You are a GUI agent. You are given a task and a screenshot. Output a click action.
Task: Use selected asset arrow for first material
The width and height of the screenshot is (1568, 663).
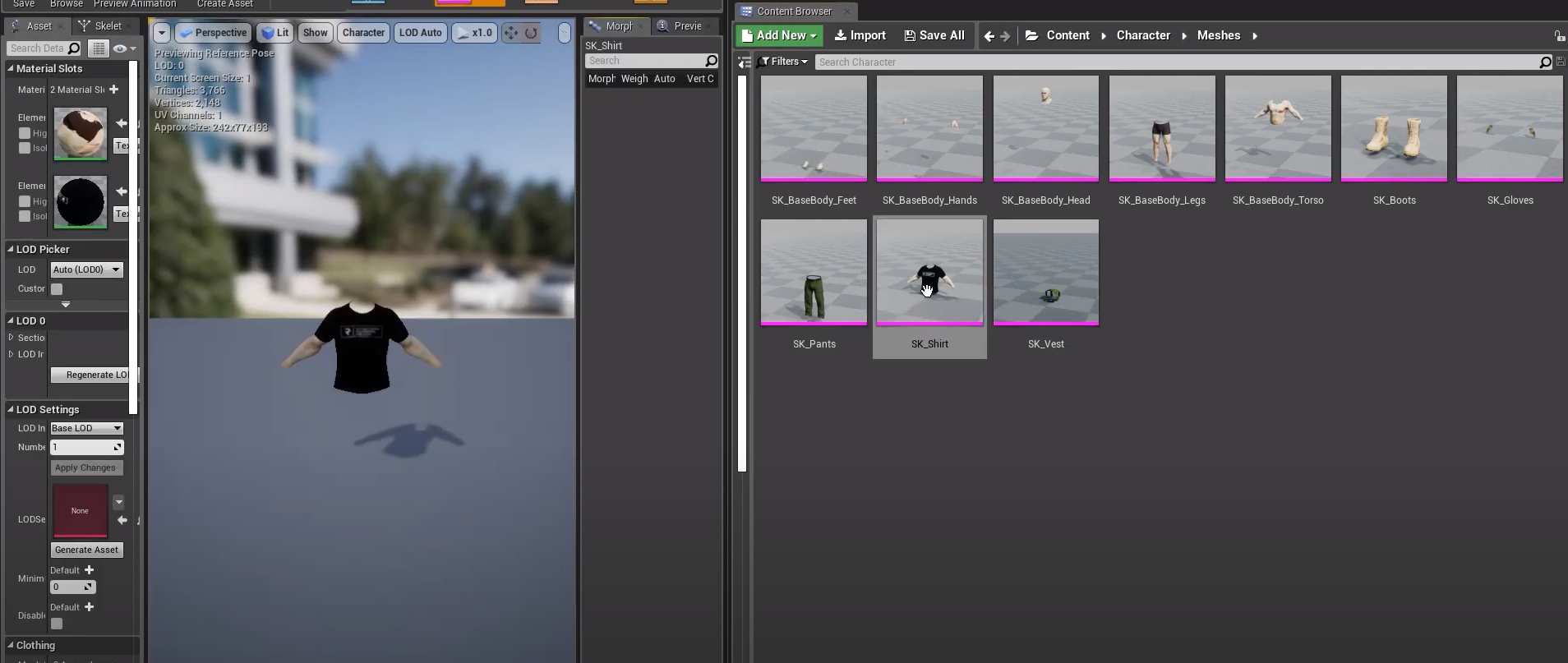(122, 123)
